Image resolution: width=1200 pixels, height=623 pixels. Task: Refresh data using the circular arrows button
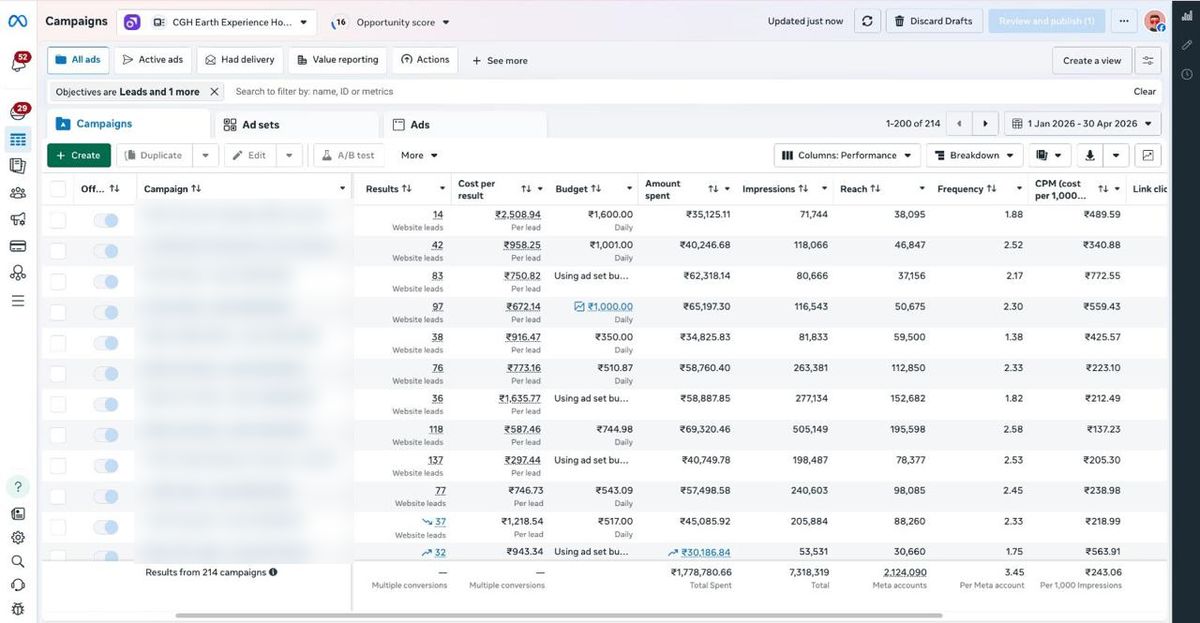(x=866, y=21)
